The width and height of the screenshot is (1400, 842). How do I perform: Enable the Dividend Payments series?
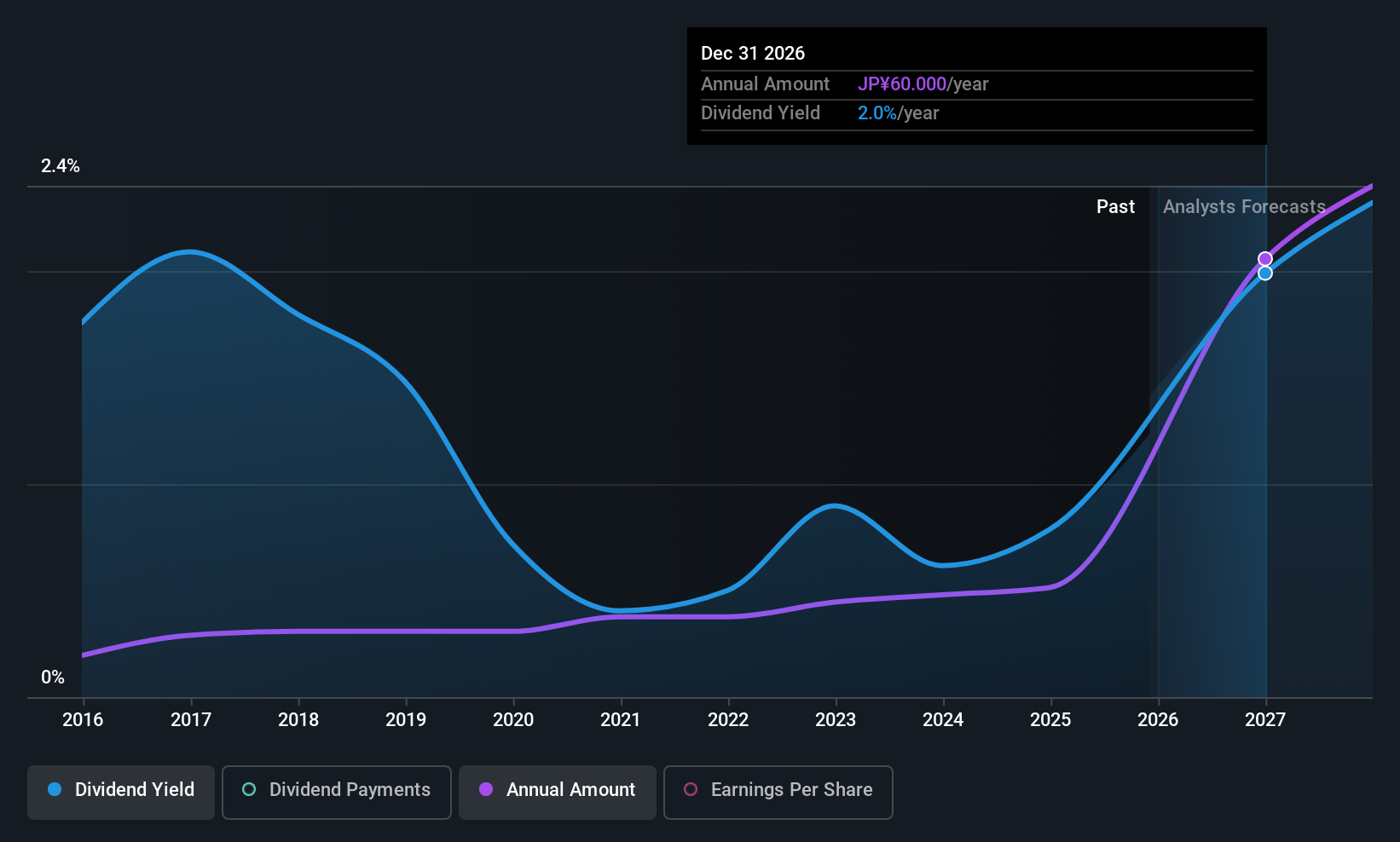(x=337, y=792)
